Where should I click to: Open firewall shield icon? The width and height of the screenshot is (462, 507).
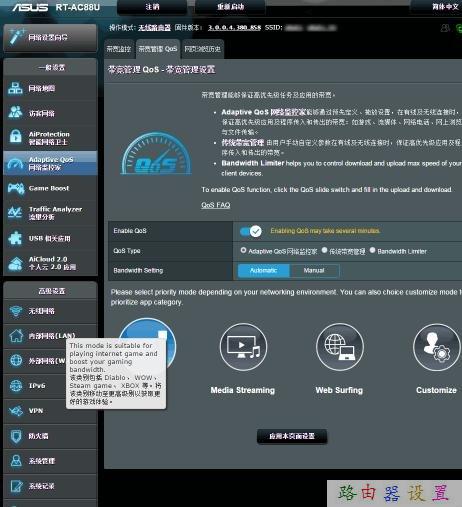15,436
